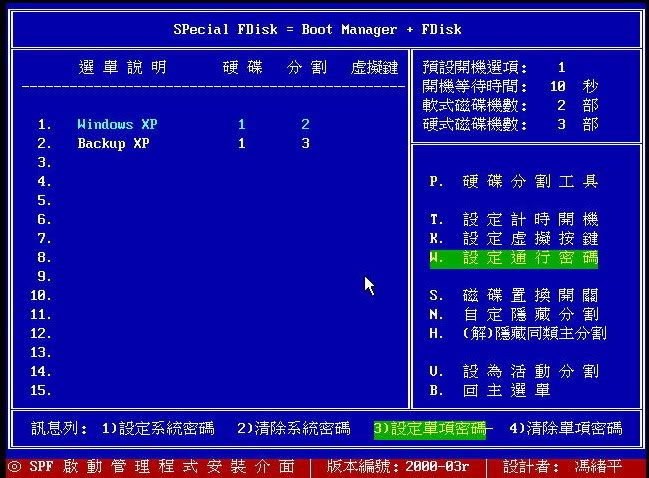This screenshot has height=478, width=649.
Task: Click empty boot slot number 6.
Action: [44, 219]
